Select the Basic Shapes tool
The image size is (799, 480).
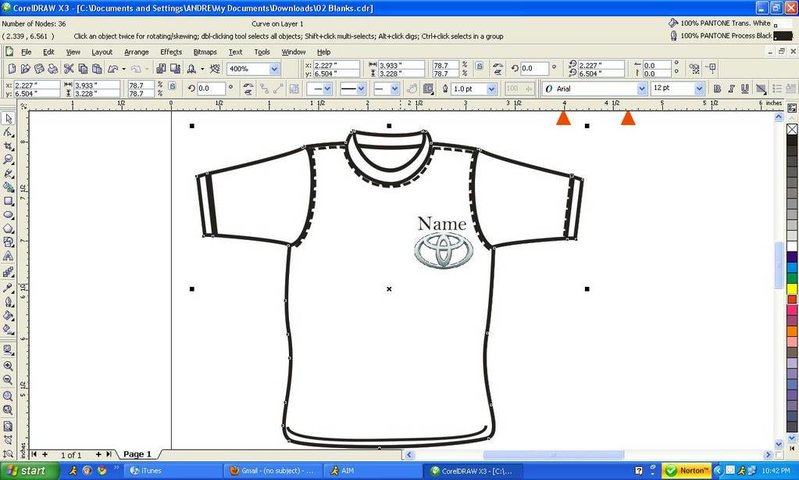(8, 242)
